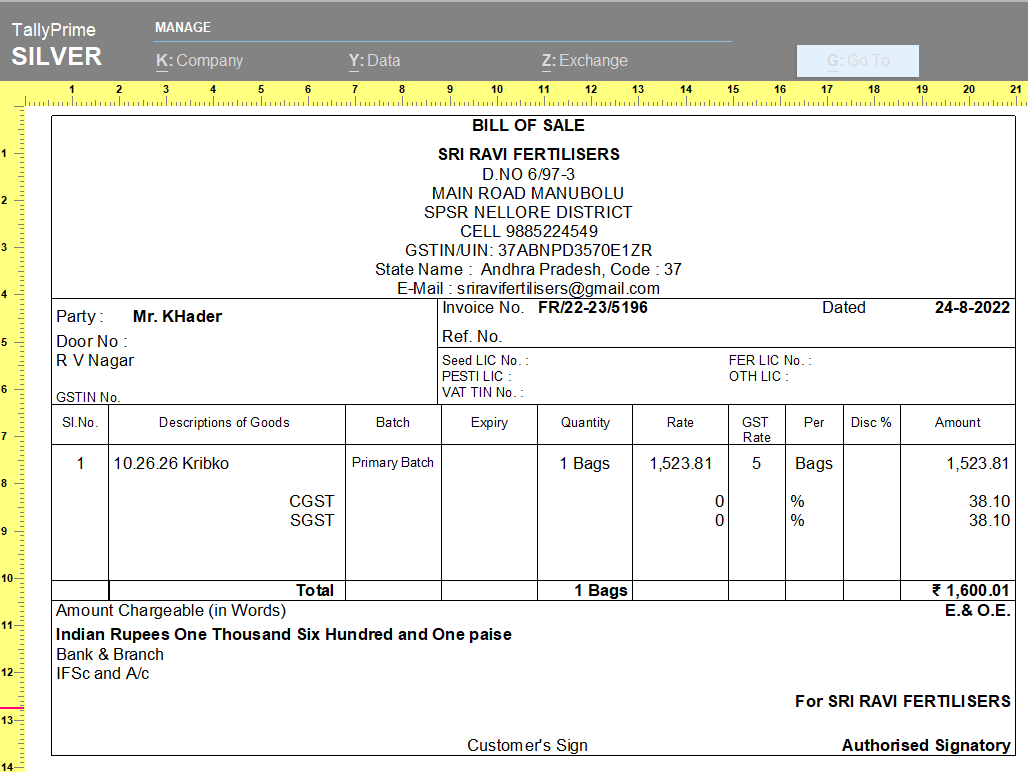The image size is (1028, 776).
Task: Click the Disc % column header
Action: pos(871,423)
